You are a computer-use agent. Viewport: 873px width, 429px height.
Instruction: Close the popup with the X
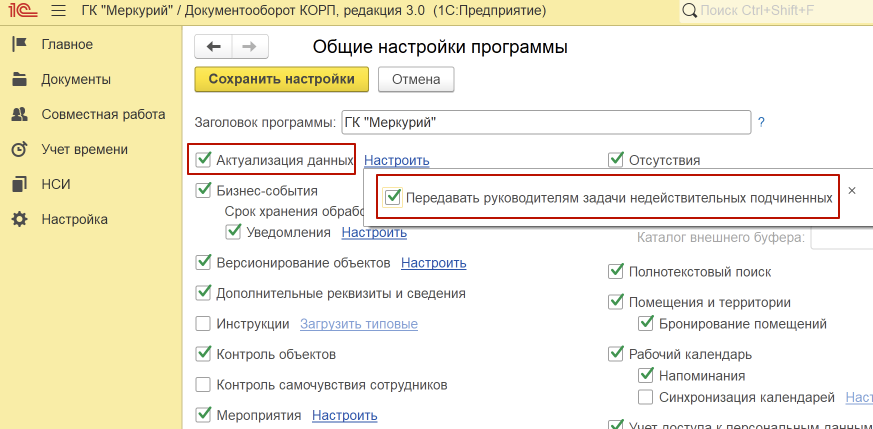(852, 190)
